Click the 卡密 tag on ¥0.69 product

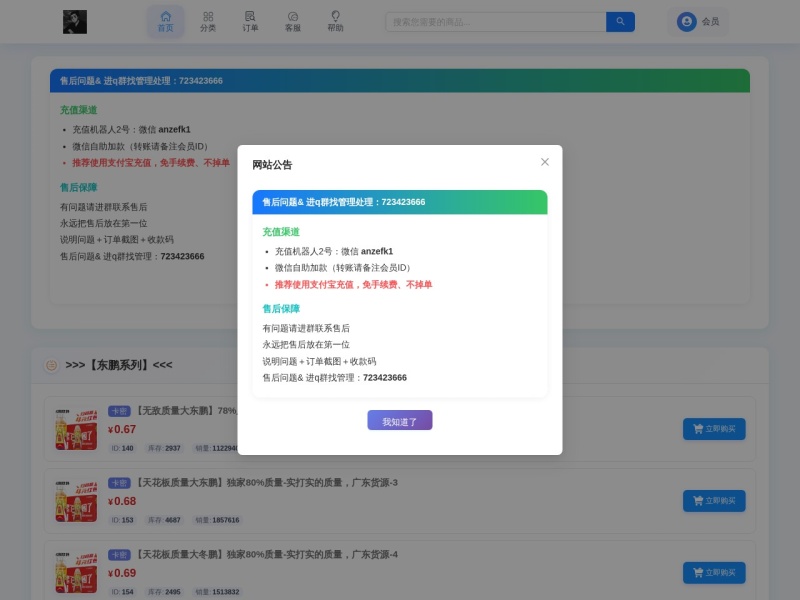pos(119,555)
